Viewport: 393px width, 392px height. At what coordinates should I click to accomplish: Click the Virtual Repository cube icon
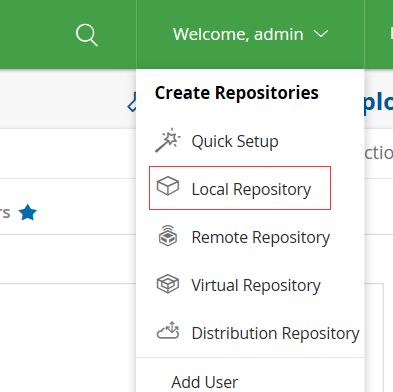[168, 284]
